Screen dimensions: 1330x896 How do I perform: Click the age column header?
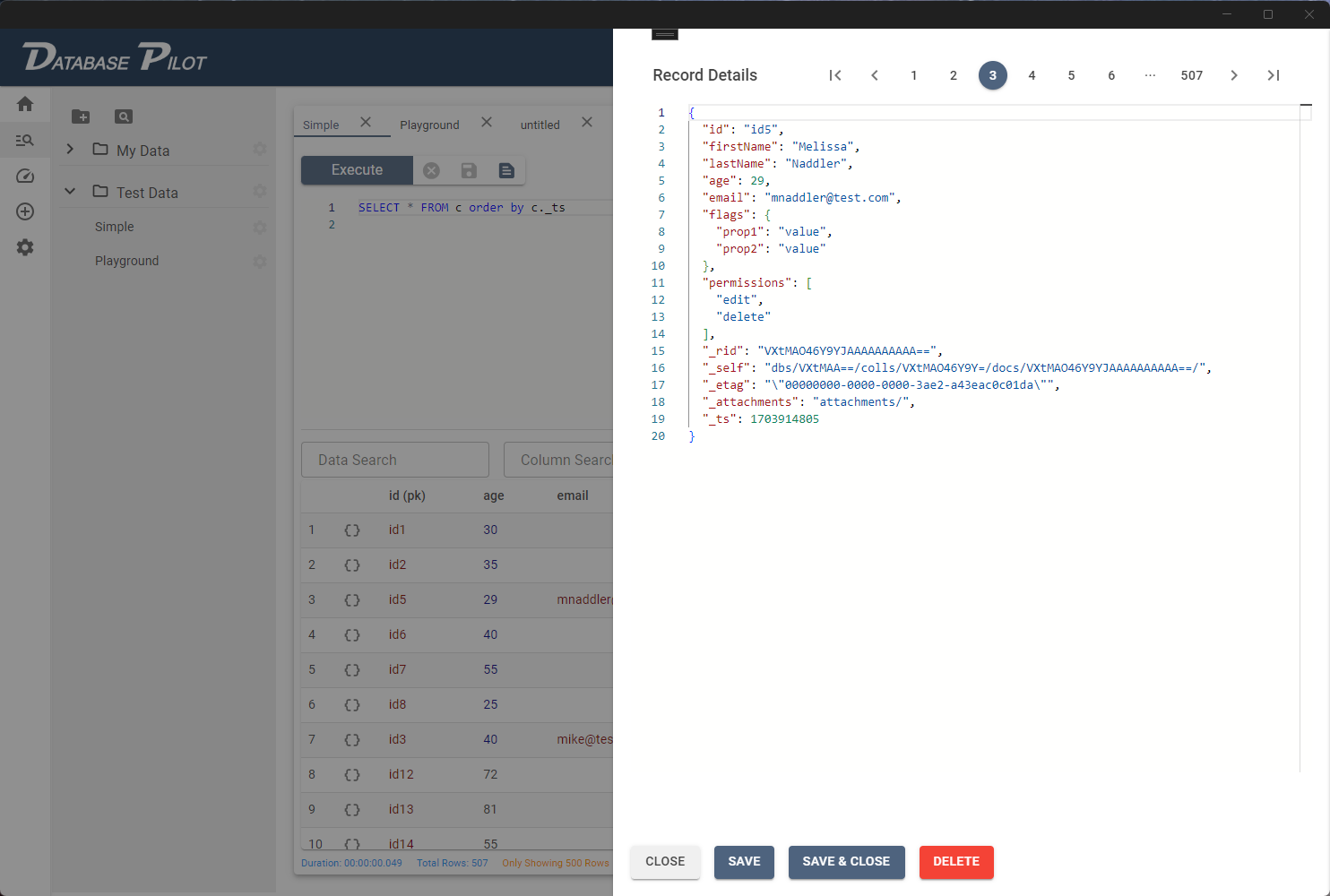(494, 495)
